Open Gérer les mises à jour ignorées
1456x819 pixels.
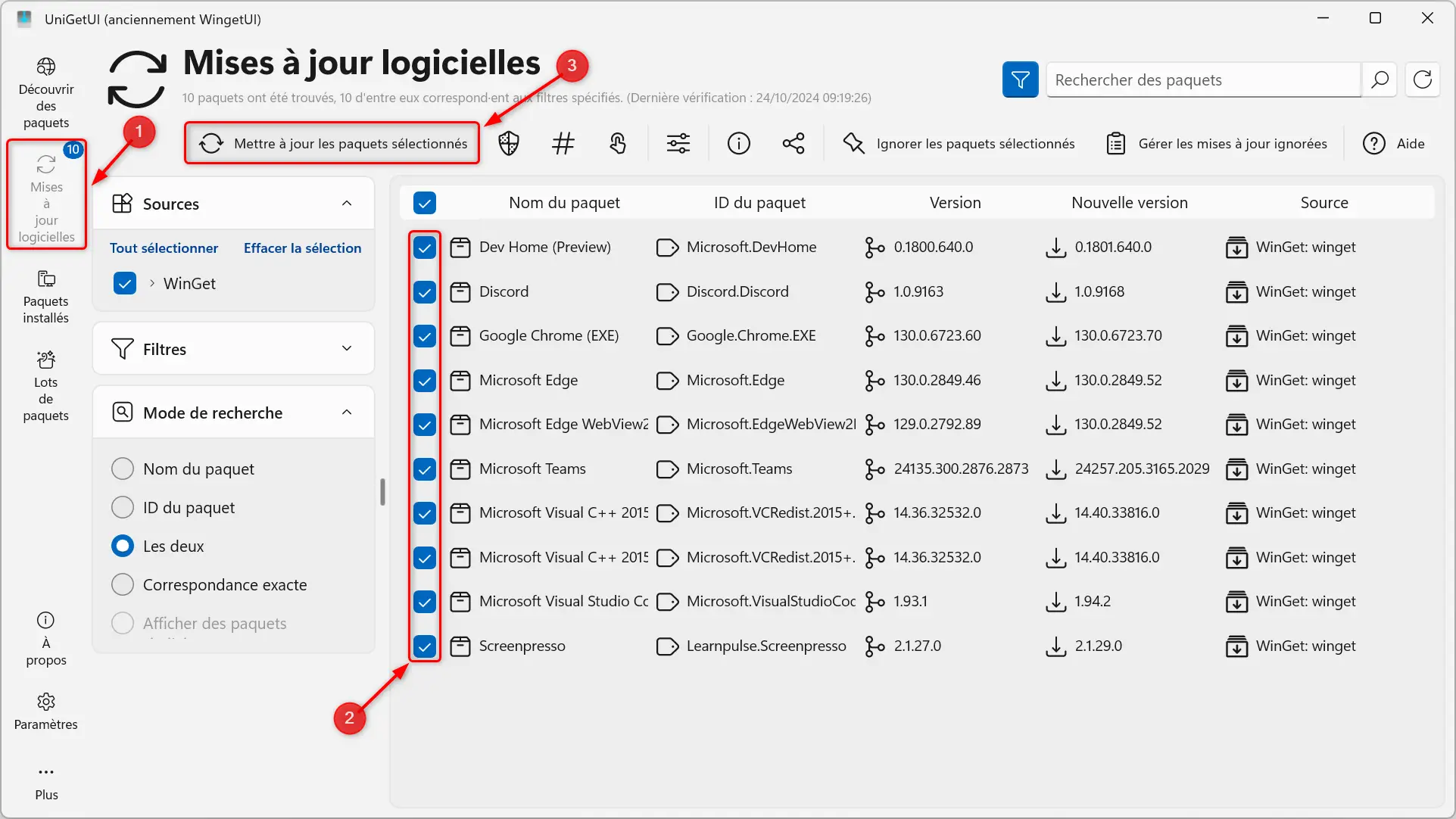click(1217, 143)
